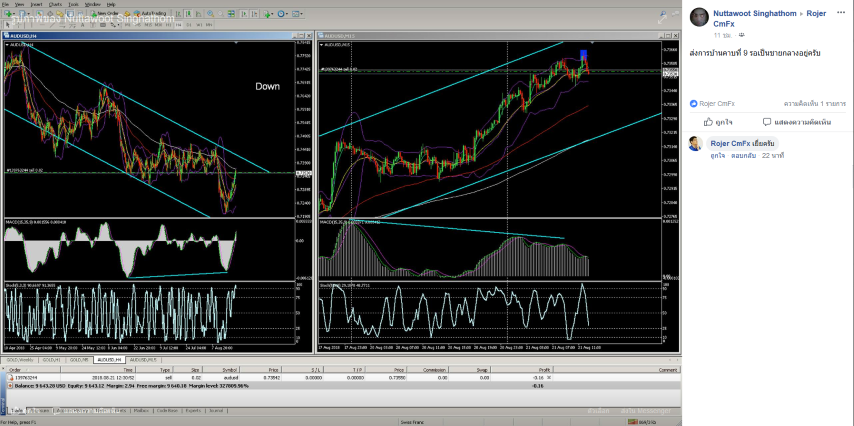Open the Experts terminal tab
The image size is (854, 426).
(193, 411)
